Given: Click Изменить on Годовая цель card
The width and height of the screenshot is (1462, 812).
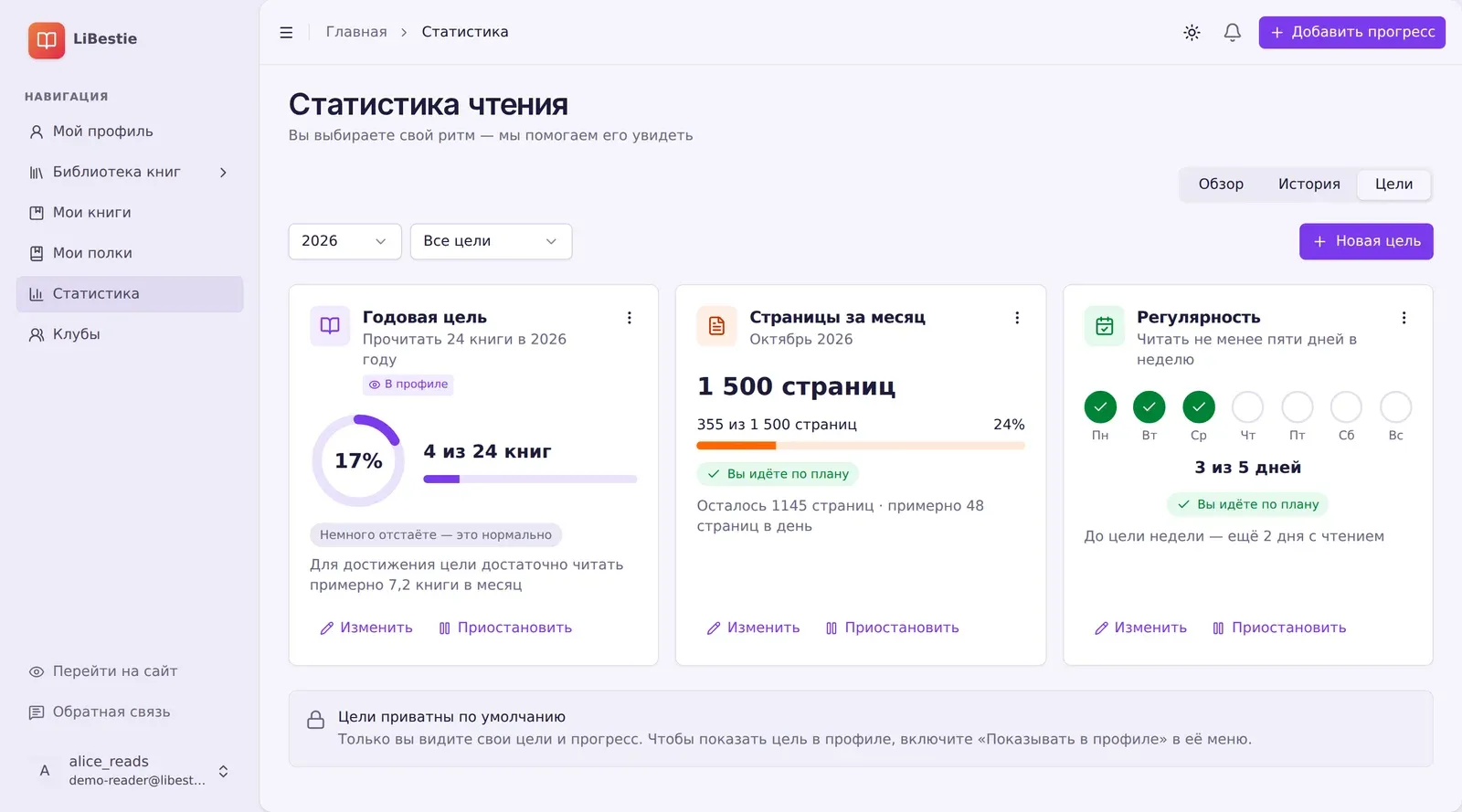Looking at the screenshot, I should click(366, 627).
